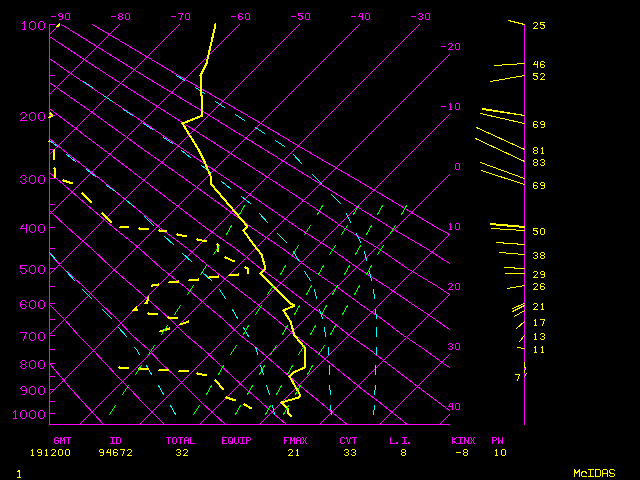The width and height of the screenshot is (640, 480).
Task: Click the KINX column header
Action: click(x=463, y=440)
